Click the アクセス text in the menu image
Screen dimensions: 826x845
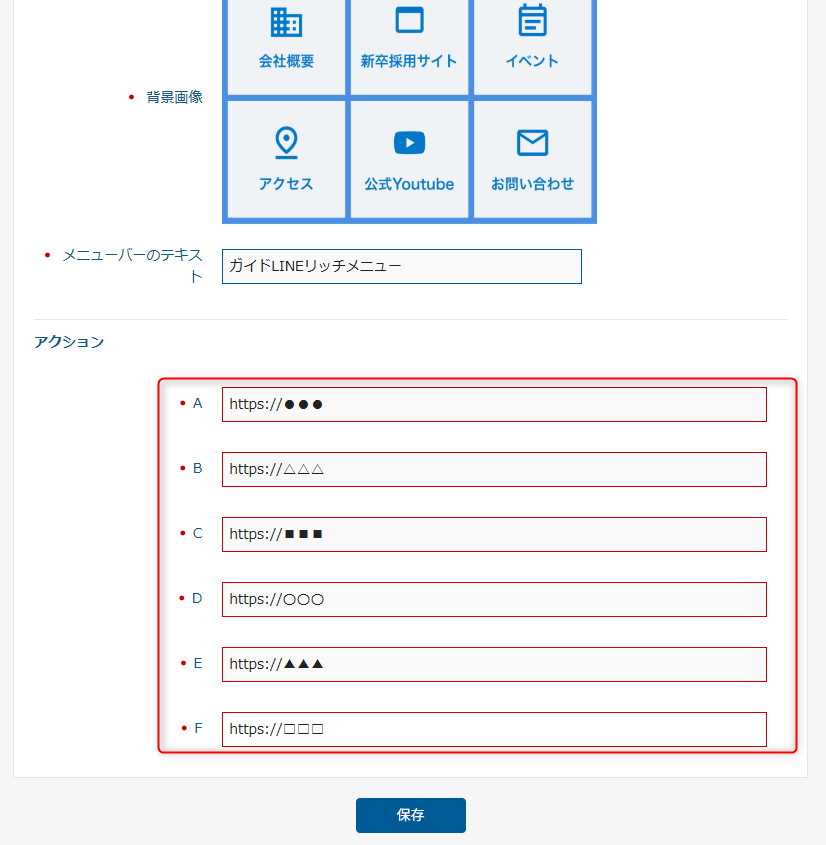click(x=286, y=184)
